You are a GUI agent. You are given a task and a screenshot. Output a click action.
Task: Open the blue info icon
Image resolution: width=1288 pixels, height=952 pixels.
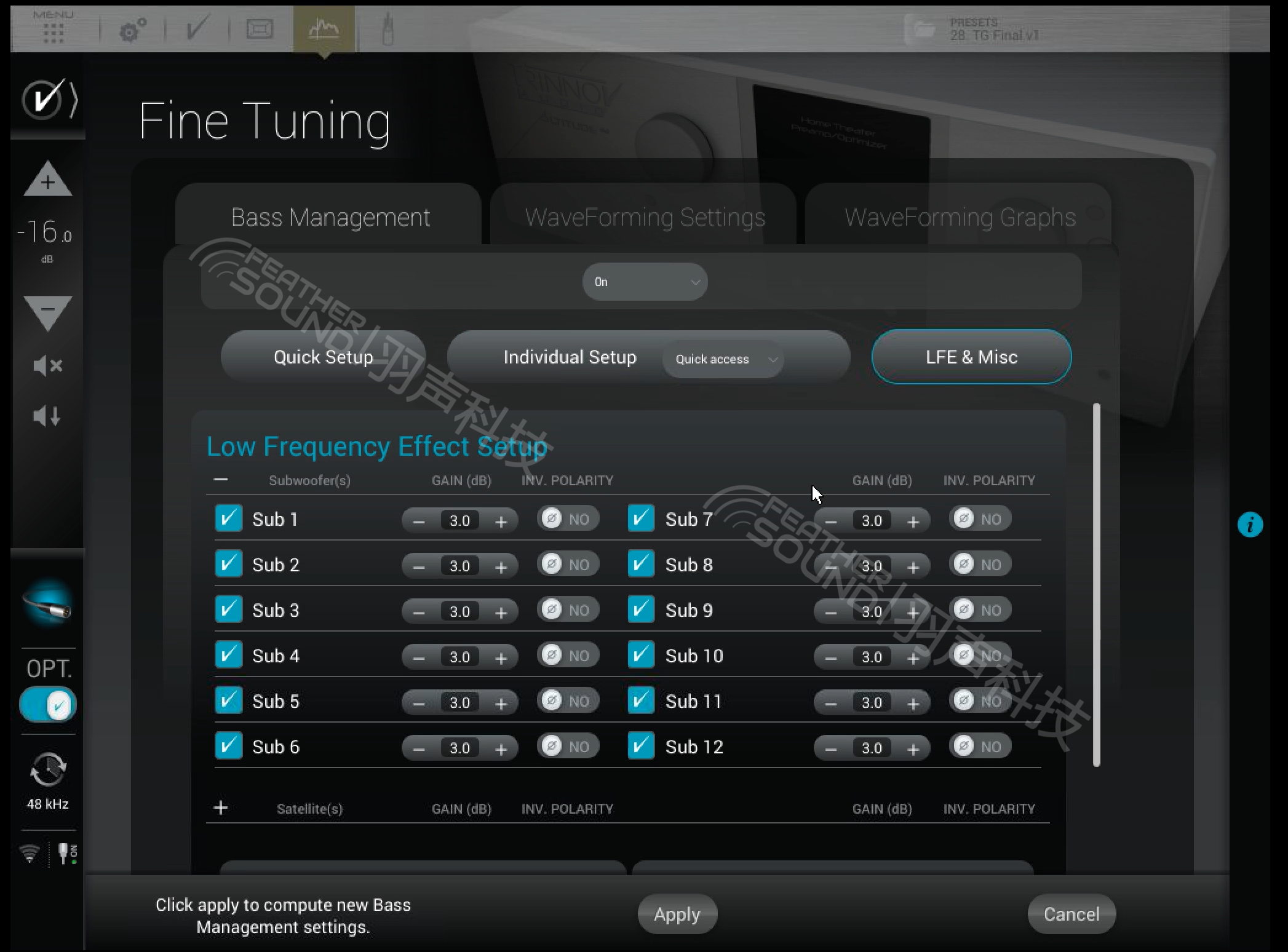[1249, 525]
